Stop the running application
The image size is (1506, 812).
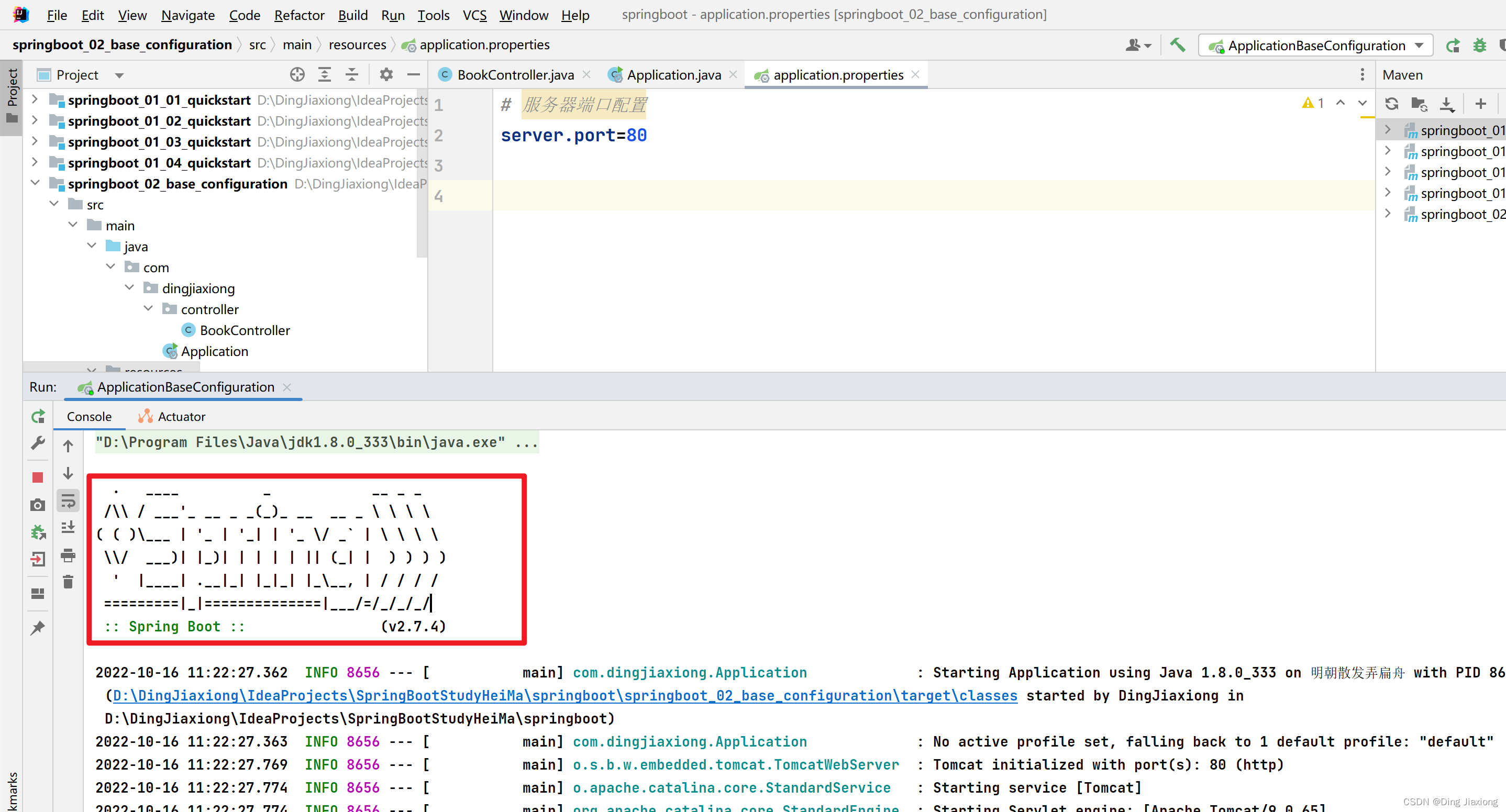pos(38,477)
